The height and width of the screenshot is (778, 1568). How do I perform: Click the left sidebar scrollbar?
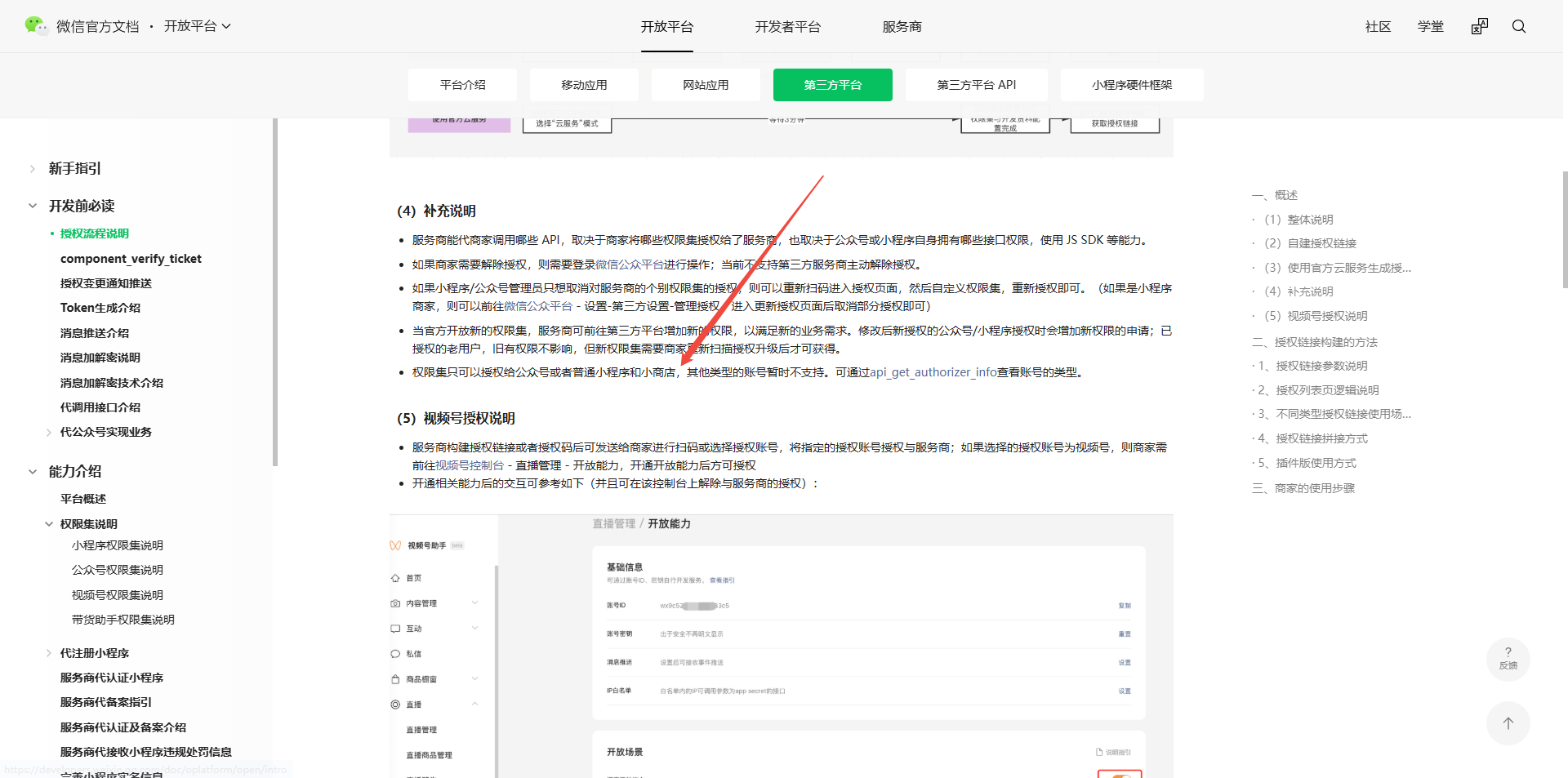click(275, 291)
